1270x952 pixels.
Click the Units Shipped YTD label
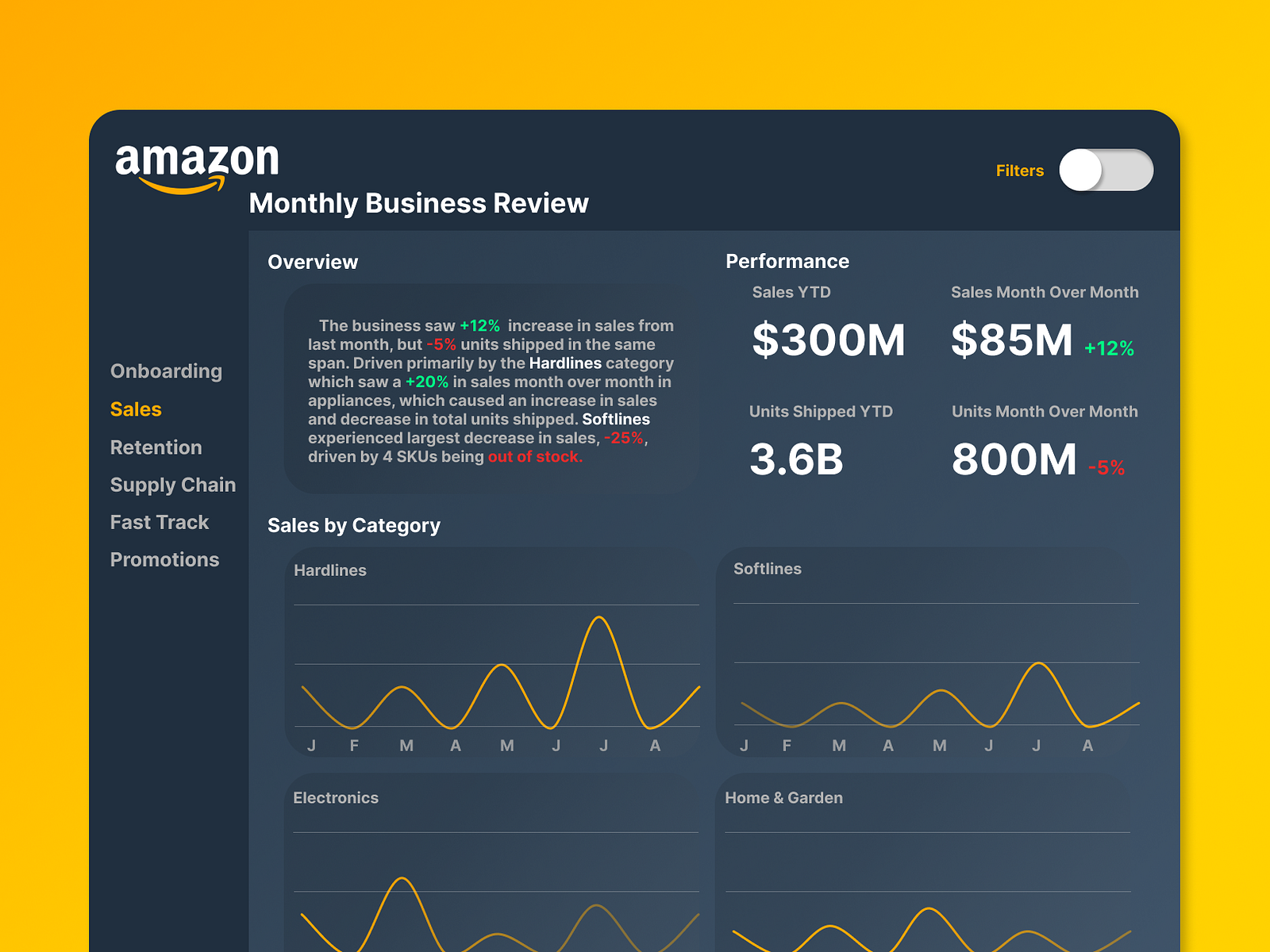tap(821, 411)
